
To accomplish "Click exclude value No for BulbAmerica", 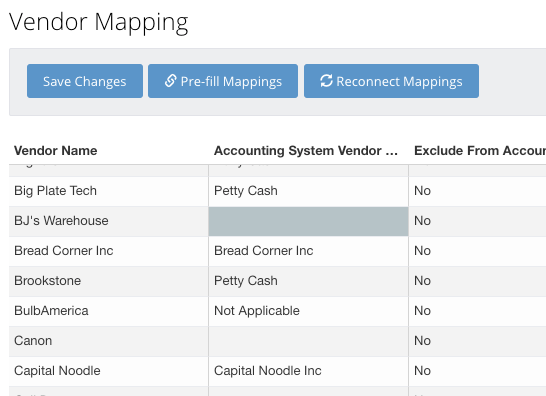I will (477, 311).
